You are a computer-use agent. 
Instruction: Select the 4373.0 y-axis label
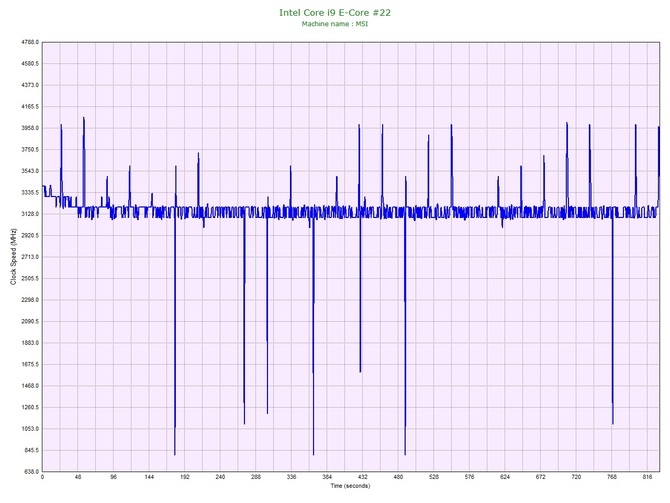pos(30,85)
